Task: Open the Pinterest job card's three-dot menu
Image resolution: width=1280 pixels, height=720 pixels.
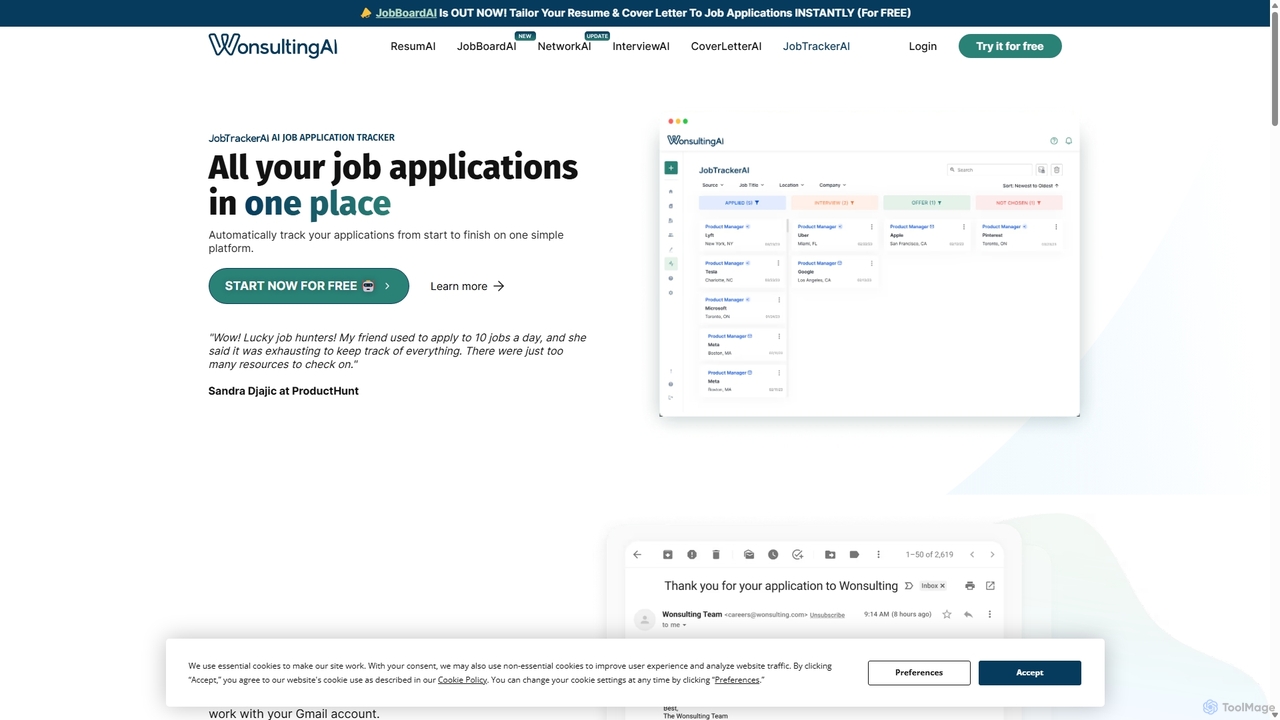Action: click(x=1056, y=227)
